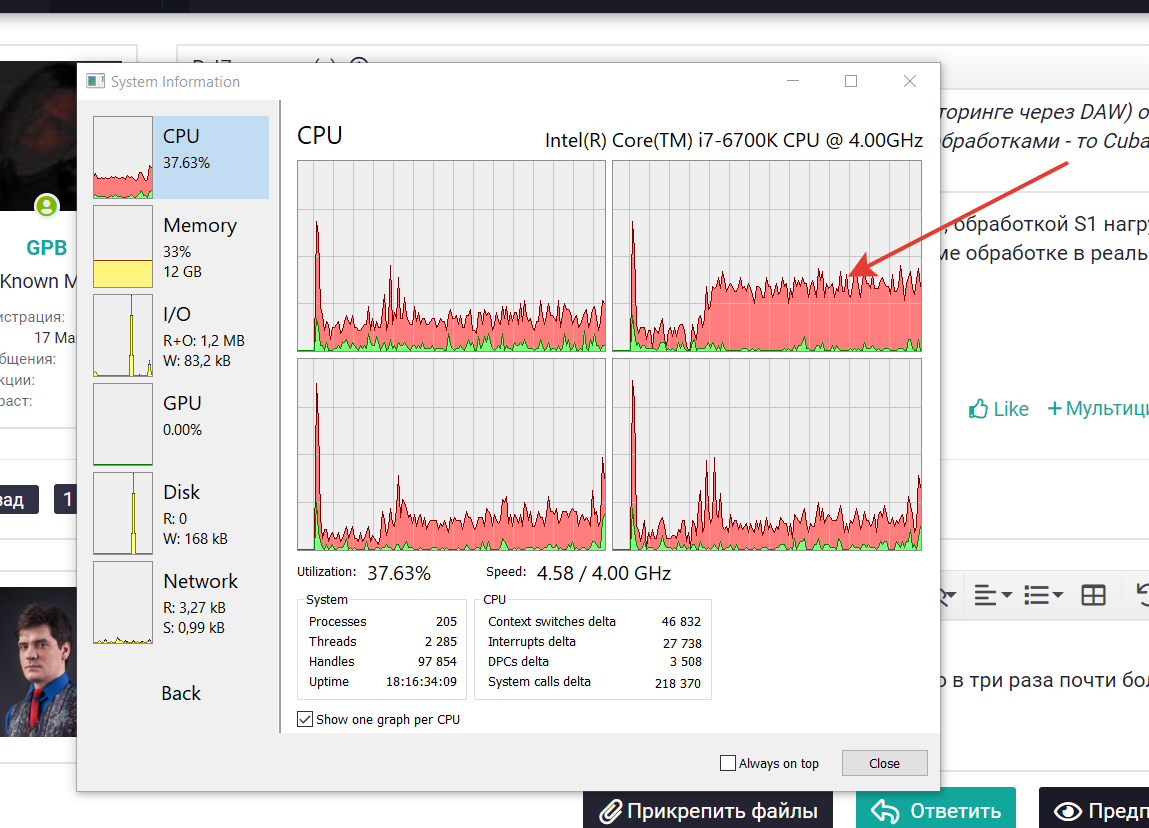Open the Memory section in sidebar

coord(181,246)
